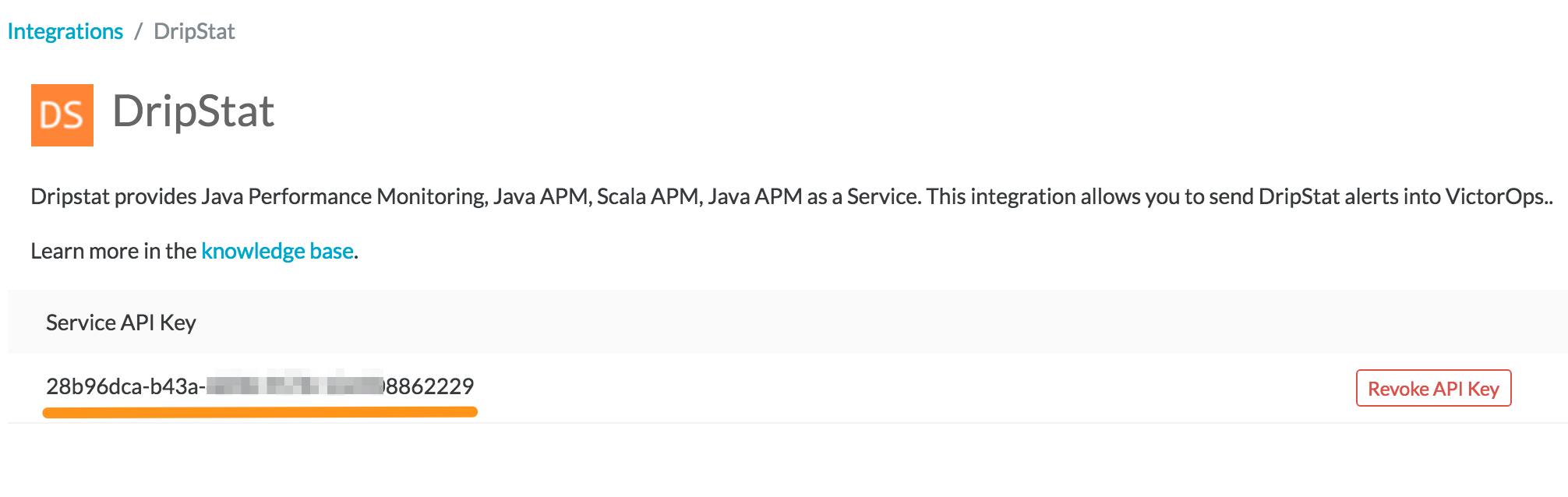Click the orange DripStat badge next to heading
This screenshot has width=1568, height=497.
coord(63,115)
